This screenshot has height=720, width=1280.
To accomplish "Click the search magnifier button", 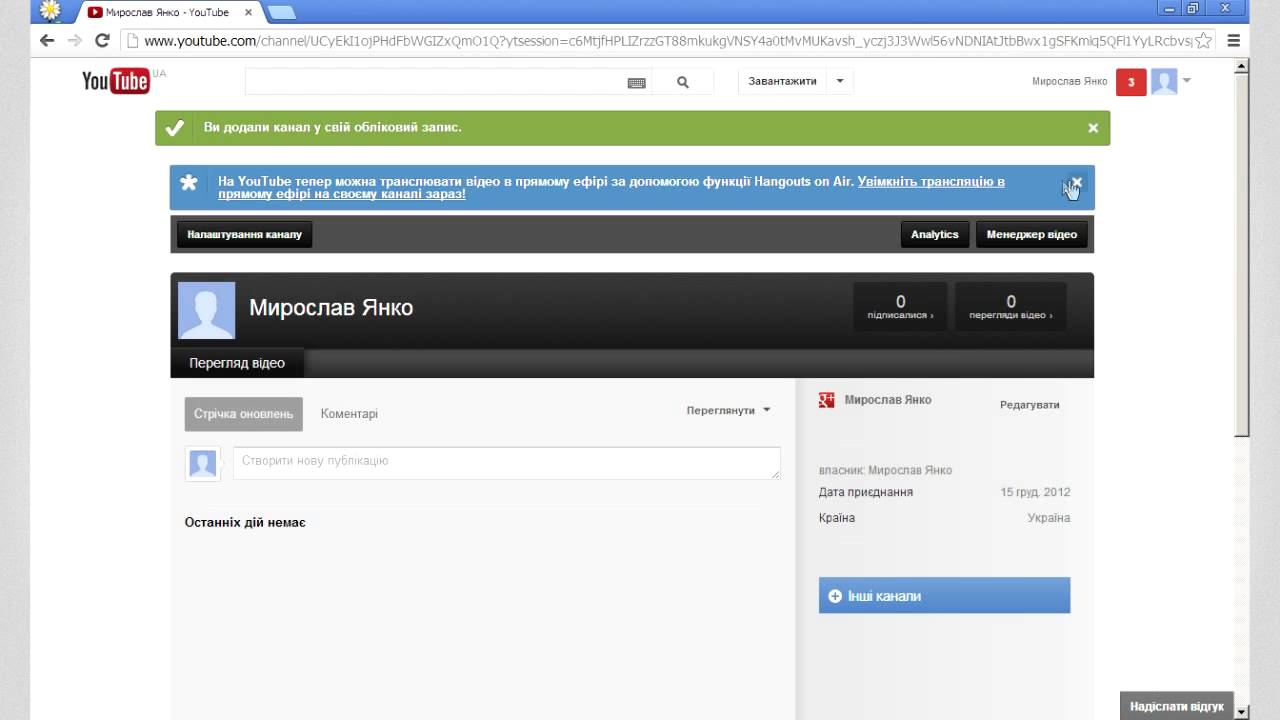I will [x=683, y=83].
